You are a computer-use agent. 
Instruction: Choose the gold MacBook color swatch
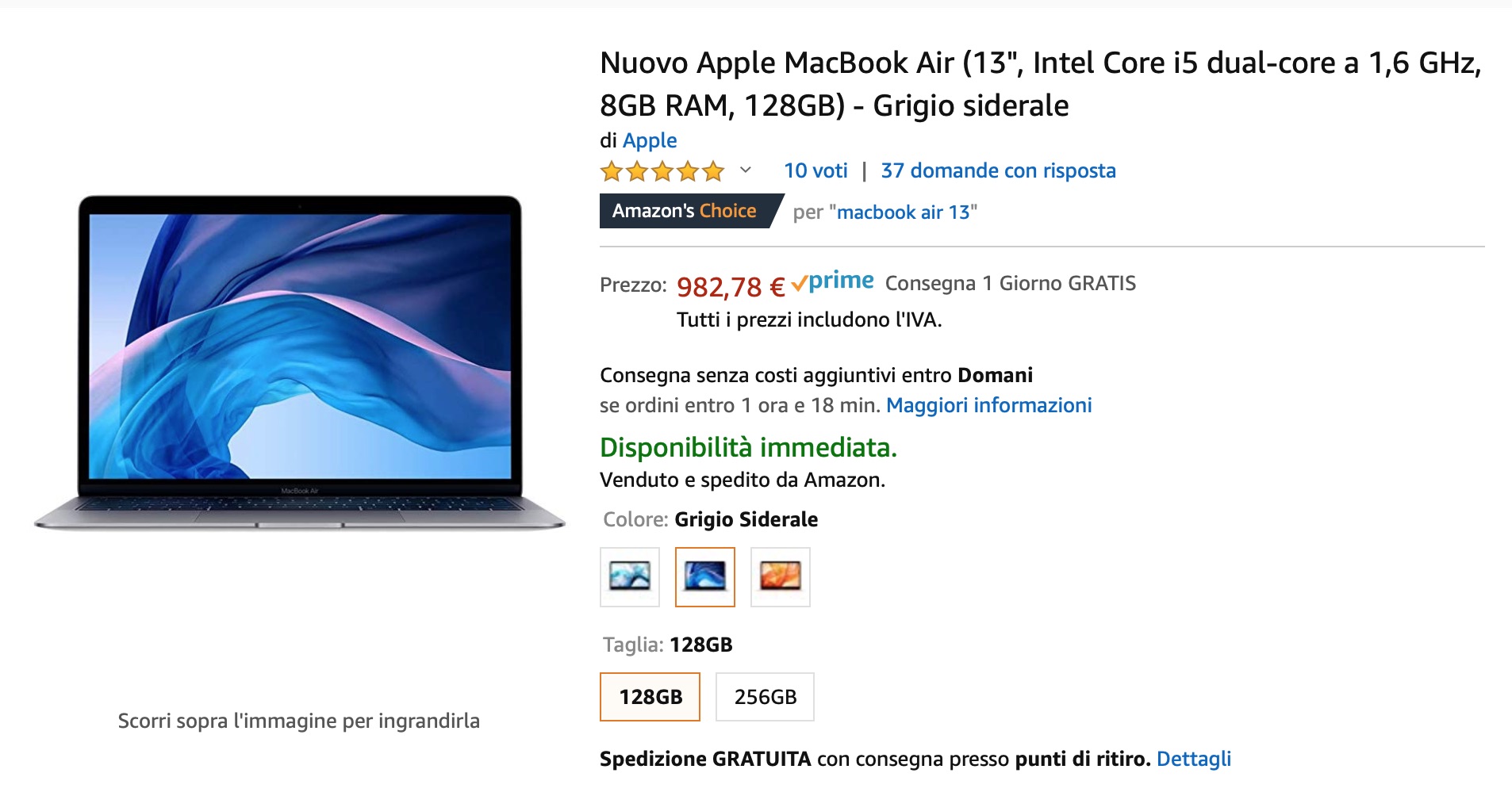780,576
